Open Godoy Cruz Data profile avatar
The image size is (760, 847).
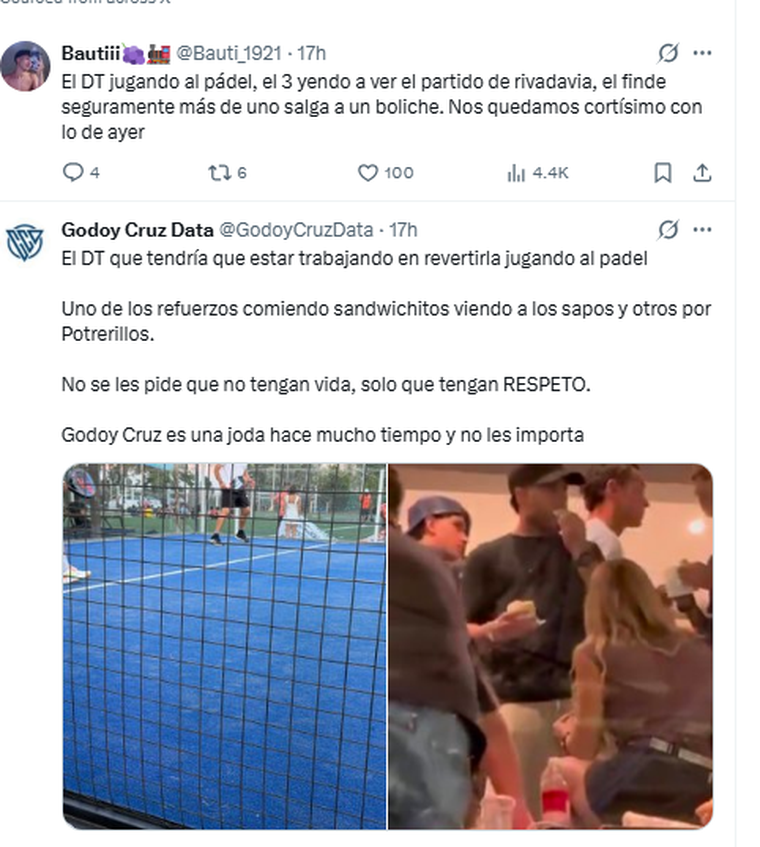coord(25,243)
